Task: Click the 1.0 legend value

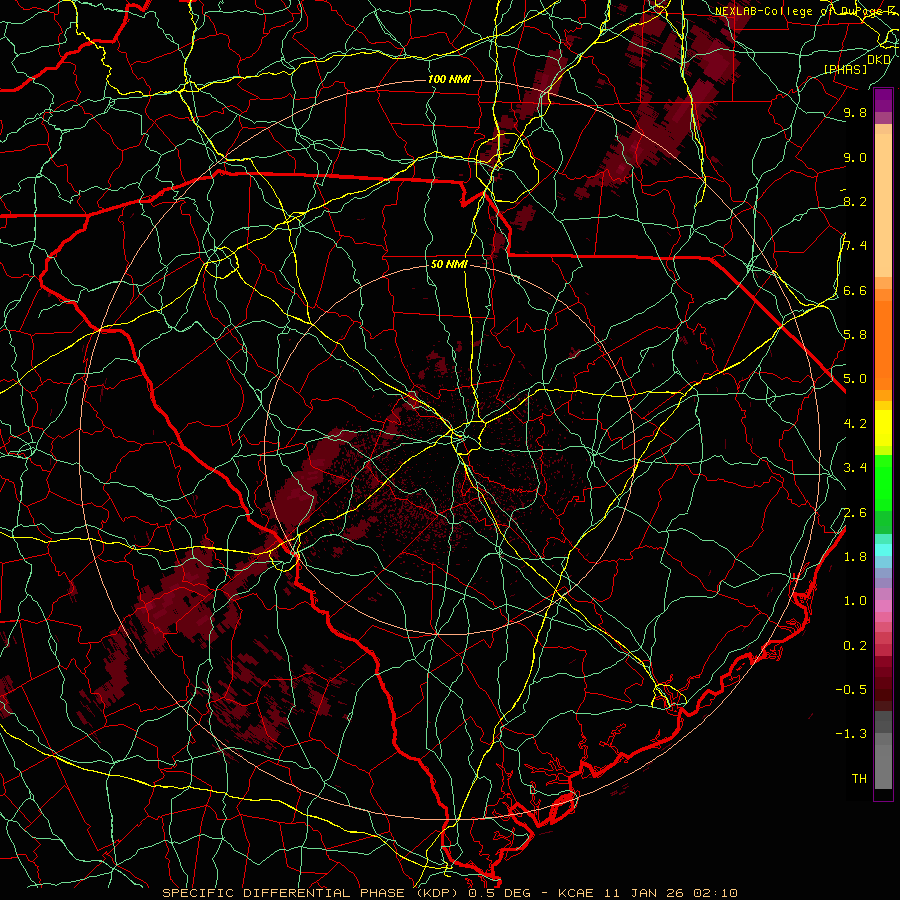Action: pos(855,601)
